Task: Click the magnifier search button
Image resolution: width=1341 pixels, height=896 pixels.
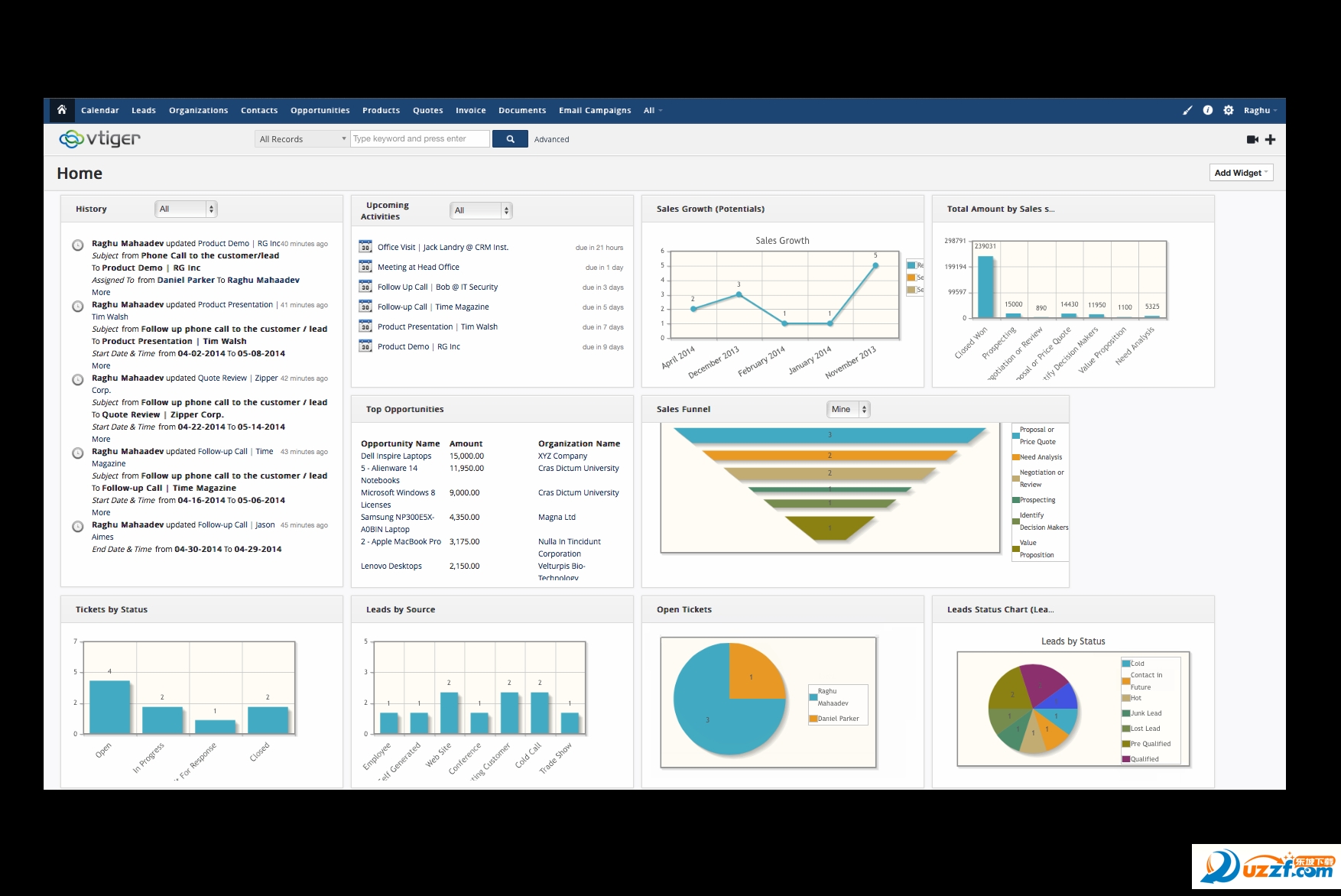Action: [x=510, y=138]
